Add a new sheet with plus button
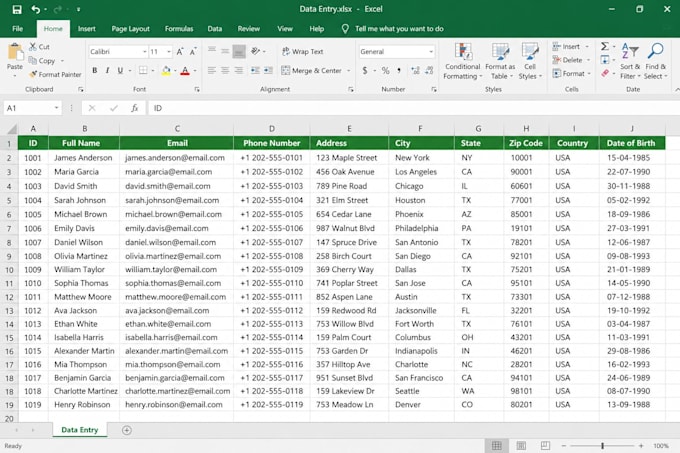The height and width of the screenshot is (453, 680). [127, 430]
